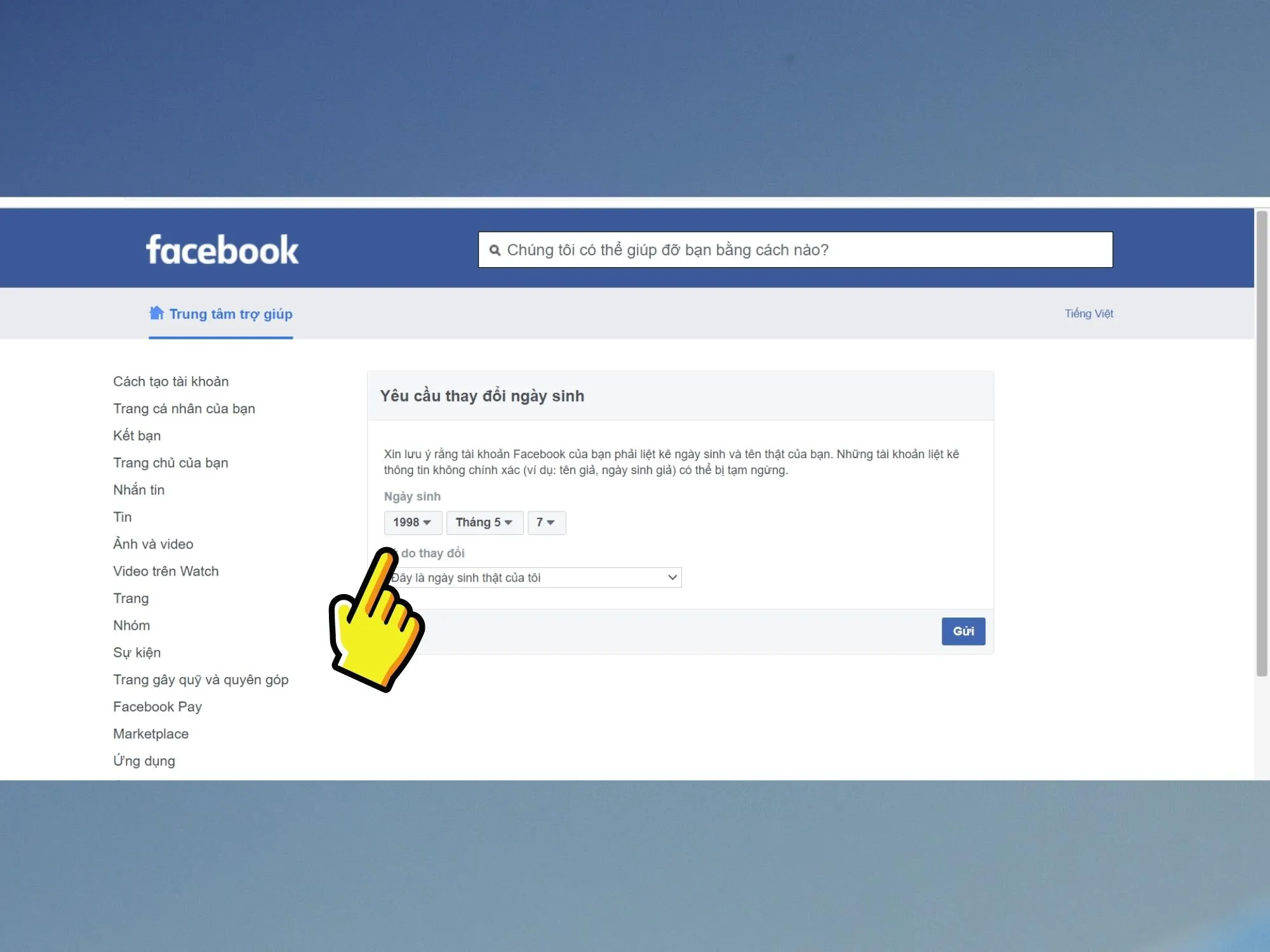The height and width of the screenshot is (952, 1270).
Task: Click the page vertical scrollbar
Action: click(1262, 444)
